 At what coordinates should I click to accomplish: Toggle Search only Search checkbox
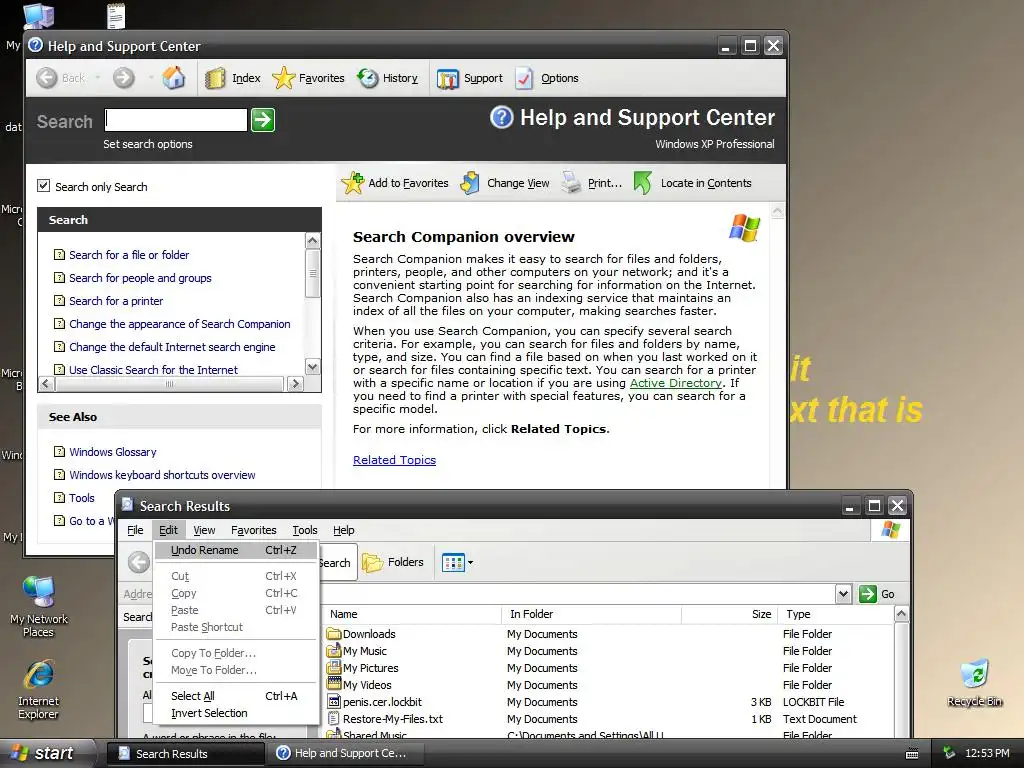pyautogui.click(x=44, y=186)
